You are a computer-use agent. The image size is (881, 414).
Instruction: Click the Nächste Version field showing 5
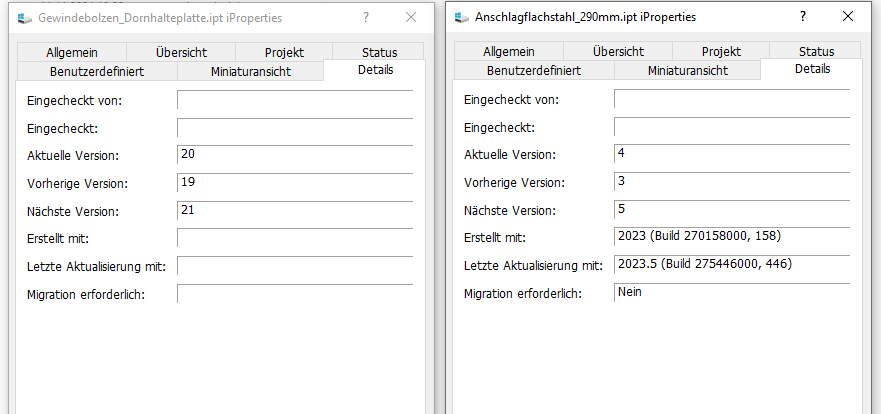[x=732, y=210]
